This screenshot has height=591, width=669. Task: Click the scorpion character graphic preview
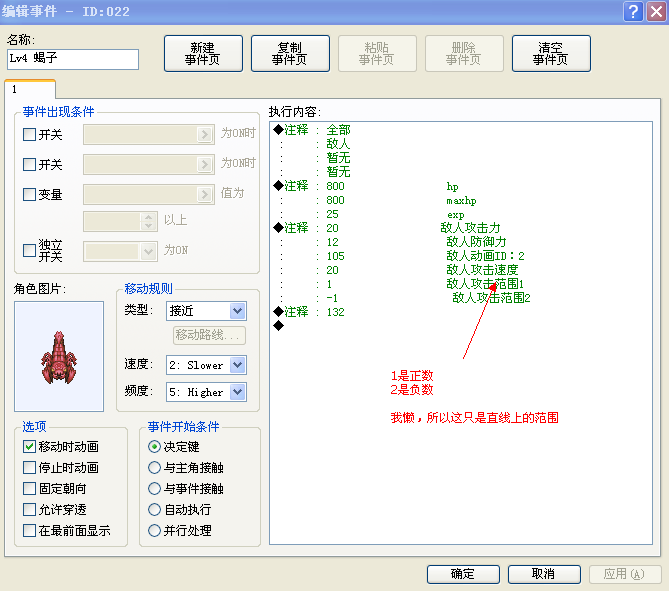tap(59, 356)
